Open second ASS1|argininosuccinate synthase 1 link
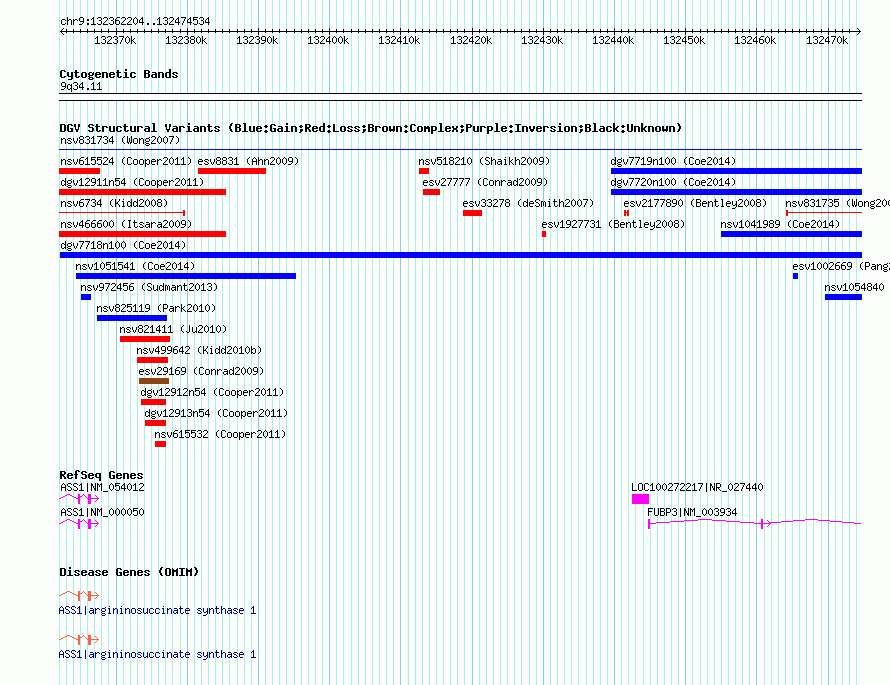Screen dimensions: 890x685 (157, 654)
